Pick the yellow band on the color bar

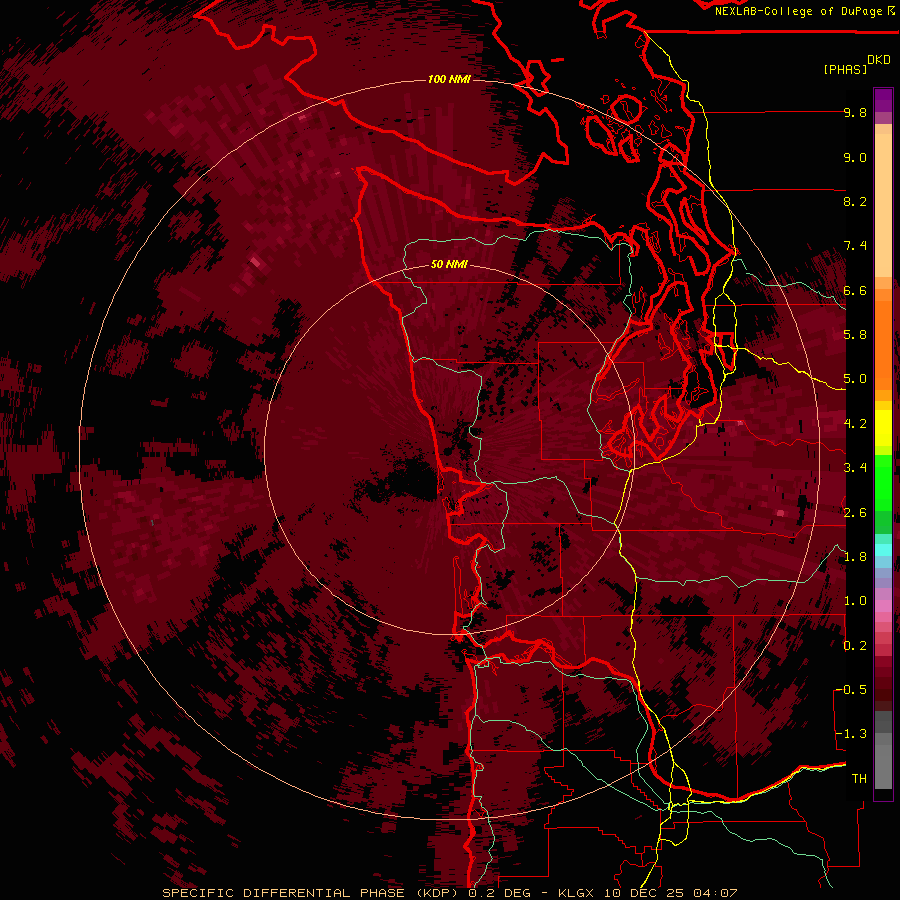pyautogui.click(x=883, y=428)
